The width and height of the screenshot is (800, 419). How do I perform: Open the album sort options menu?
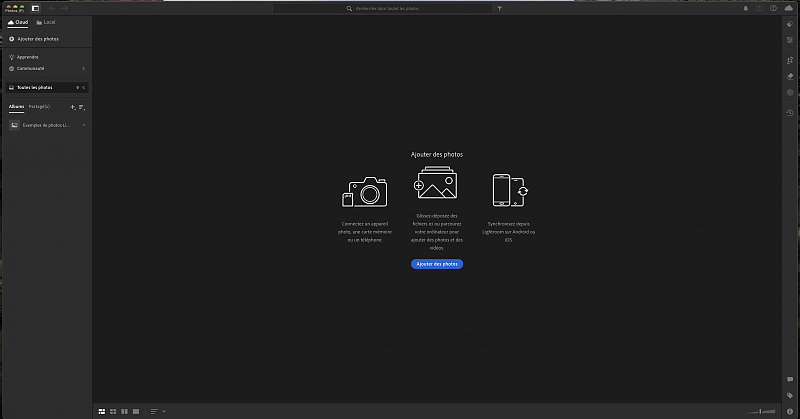coord(83,106)
